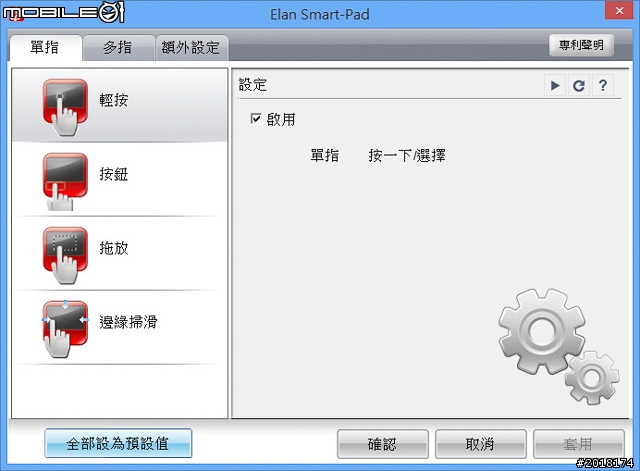Reset settings with the refresh icon
The width and height of the screenshot is (640, 471).
[x=579, y=86]
